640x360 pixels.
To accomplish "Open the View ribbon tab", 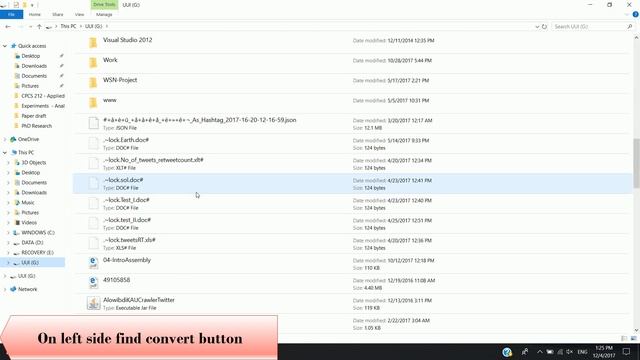I will click(x=79, y=14).
